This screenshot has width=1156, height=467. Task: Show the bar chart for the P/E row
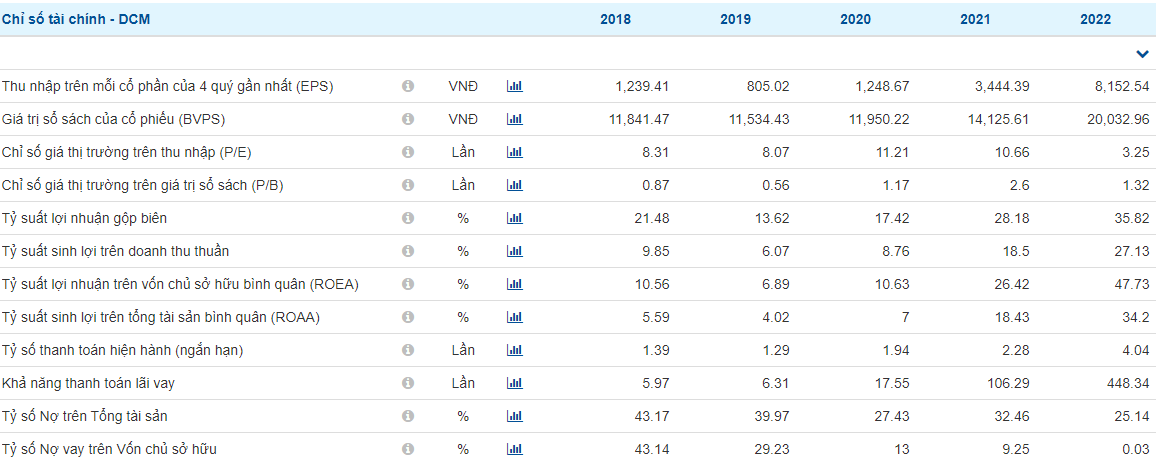point(515,152)
